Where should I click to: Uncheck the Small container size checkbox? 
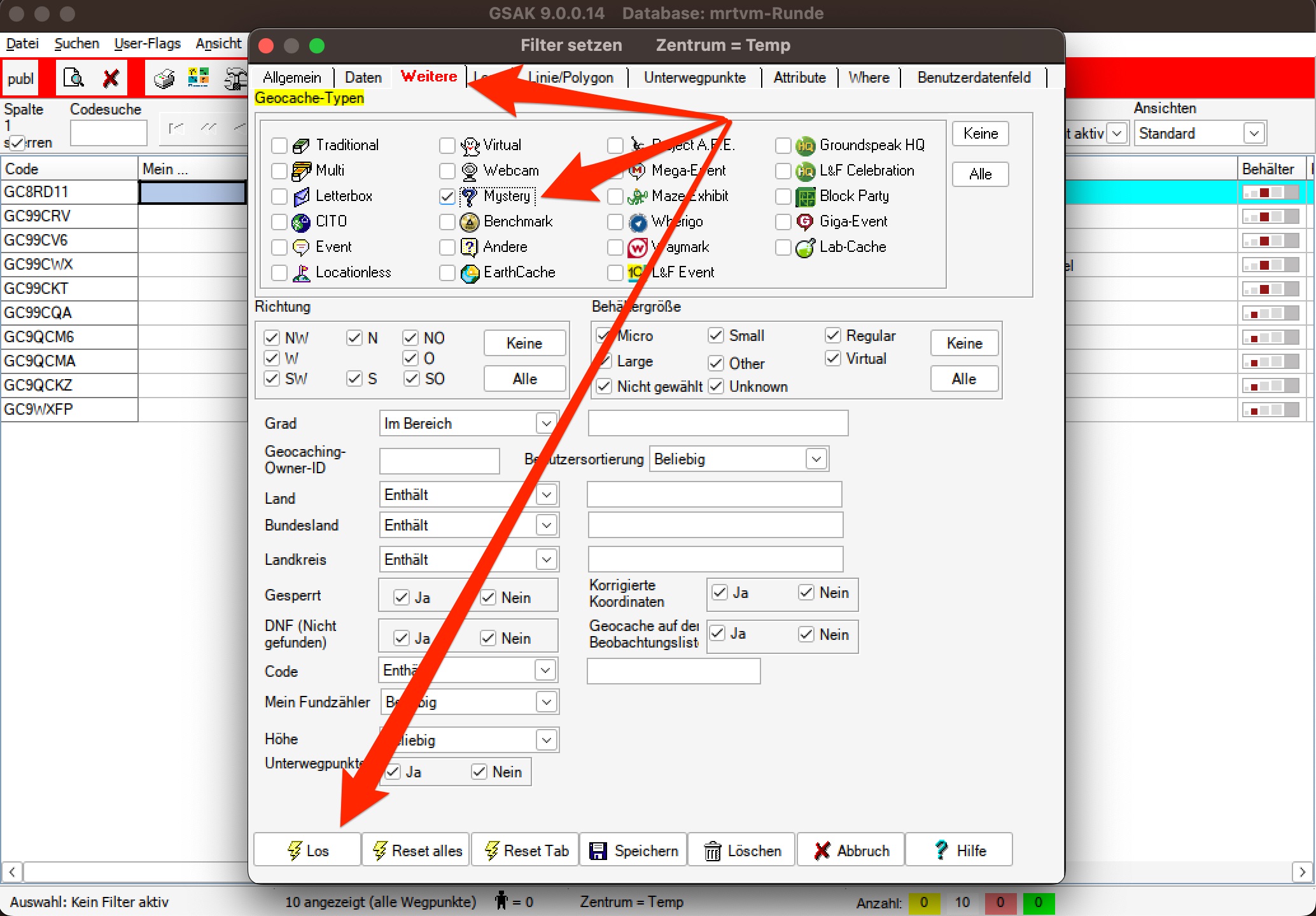(716, 335)
